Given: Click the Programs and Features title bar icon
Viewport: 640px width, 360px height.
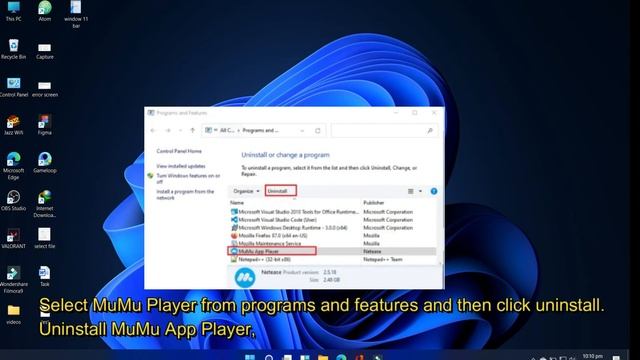Looking at the screenshot, I should 151,113.
